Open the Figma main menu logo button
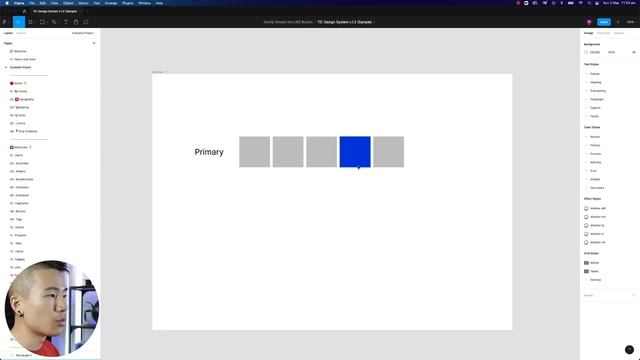Image resolution: width=640 pixels, height=360 pixels. tap(5, 22)
